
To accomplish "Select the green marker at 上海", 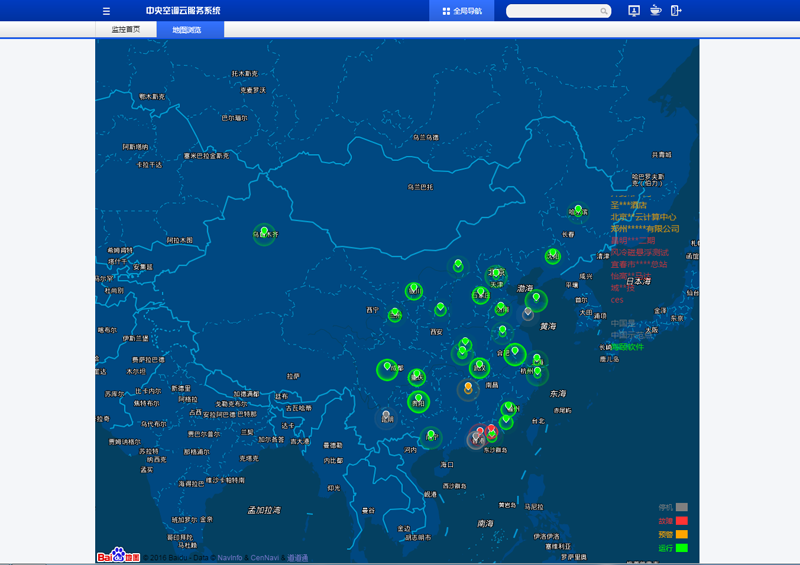I will tap(537, 359).
